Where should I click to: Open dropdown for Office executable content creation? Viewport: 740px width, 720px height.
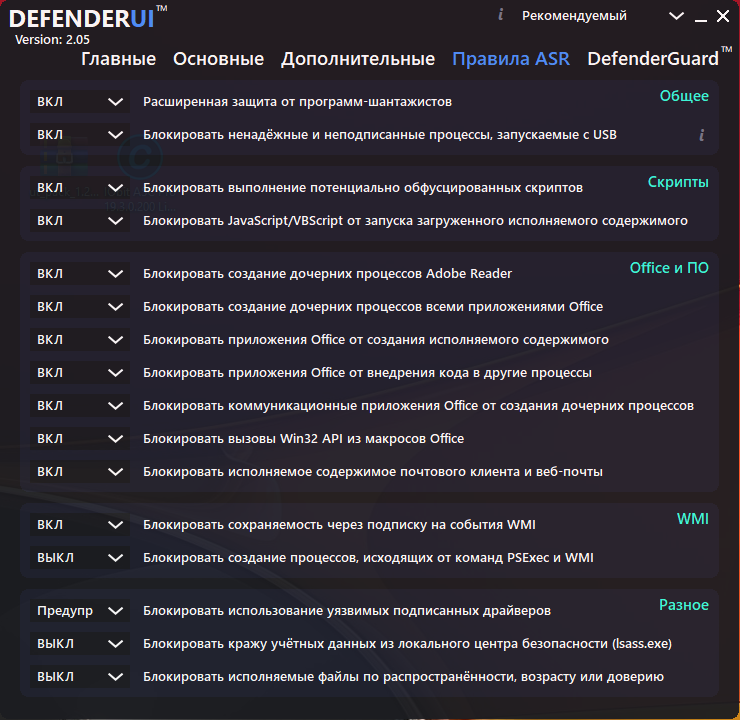tap(80, 340)
